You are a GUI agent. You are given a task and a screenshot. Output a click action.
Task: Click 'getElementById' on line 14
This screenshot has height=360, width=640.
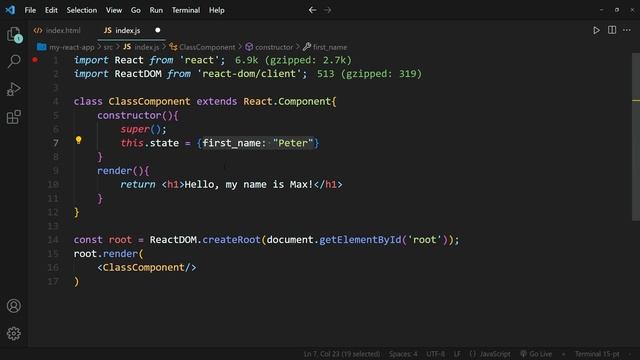click(x=360, y=240)
